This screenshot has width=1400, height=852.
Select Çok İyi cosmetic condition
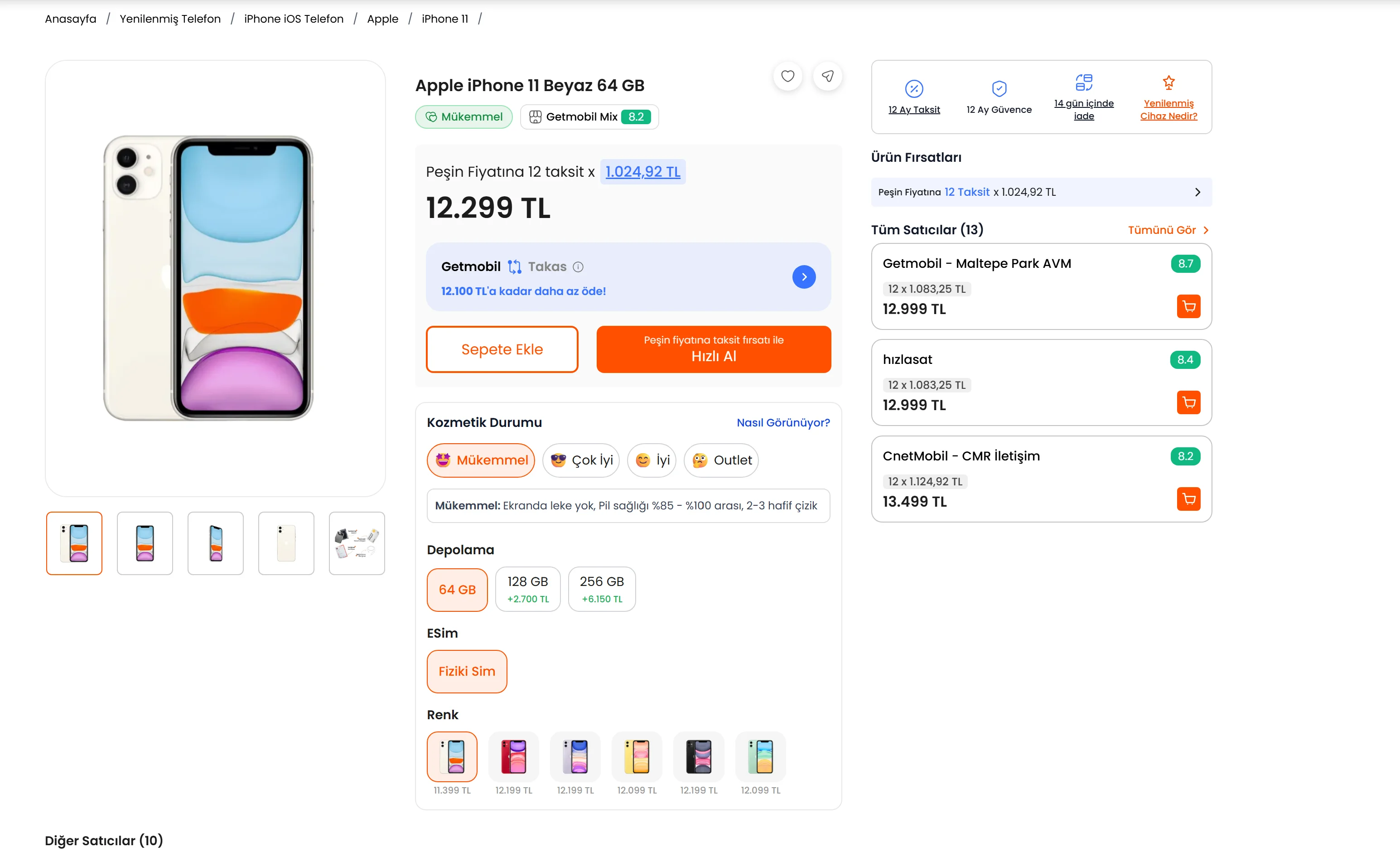[581, 460]
